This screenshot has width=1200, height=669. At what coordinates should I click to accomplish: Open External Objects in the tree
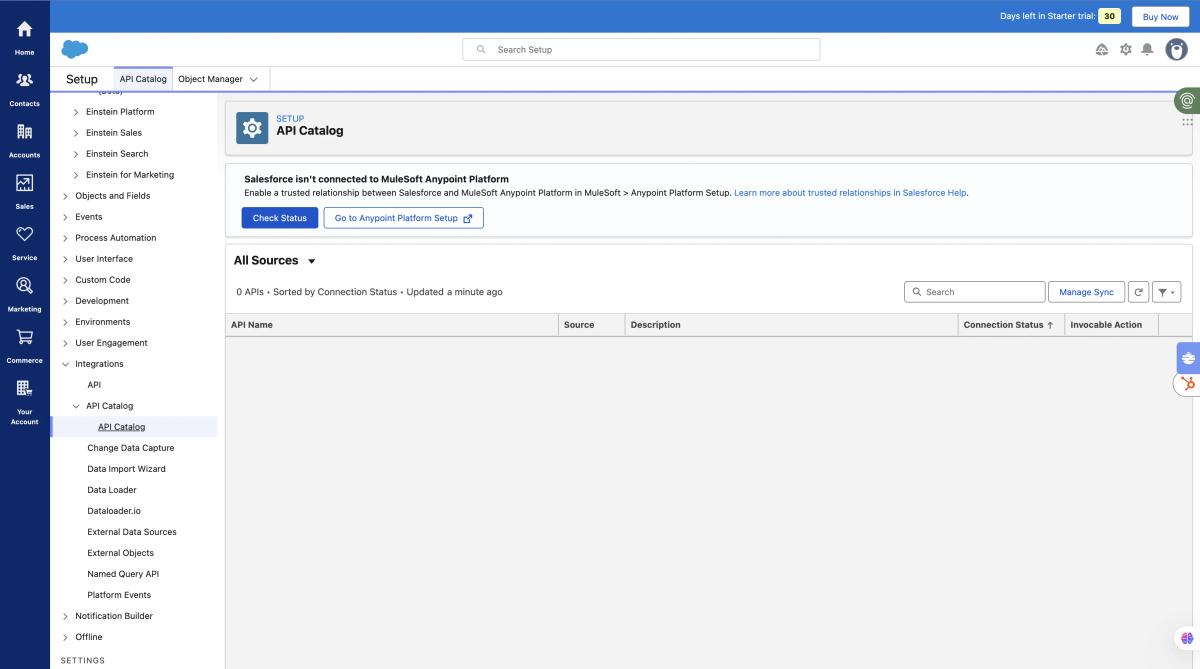[121, 553]
